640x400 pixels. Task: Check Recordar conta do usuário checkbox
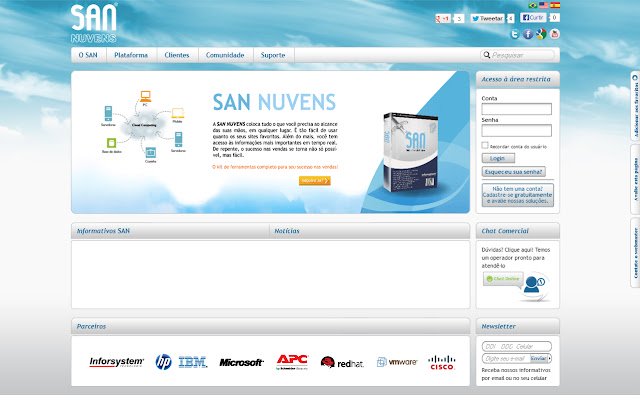[485, 145]
